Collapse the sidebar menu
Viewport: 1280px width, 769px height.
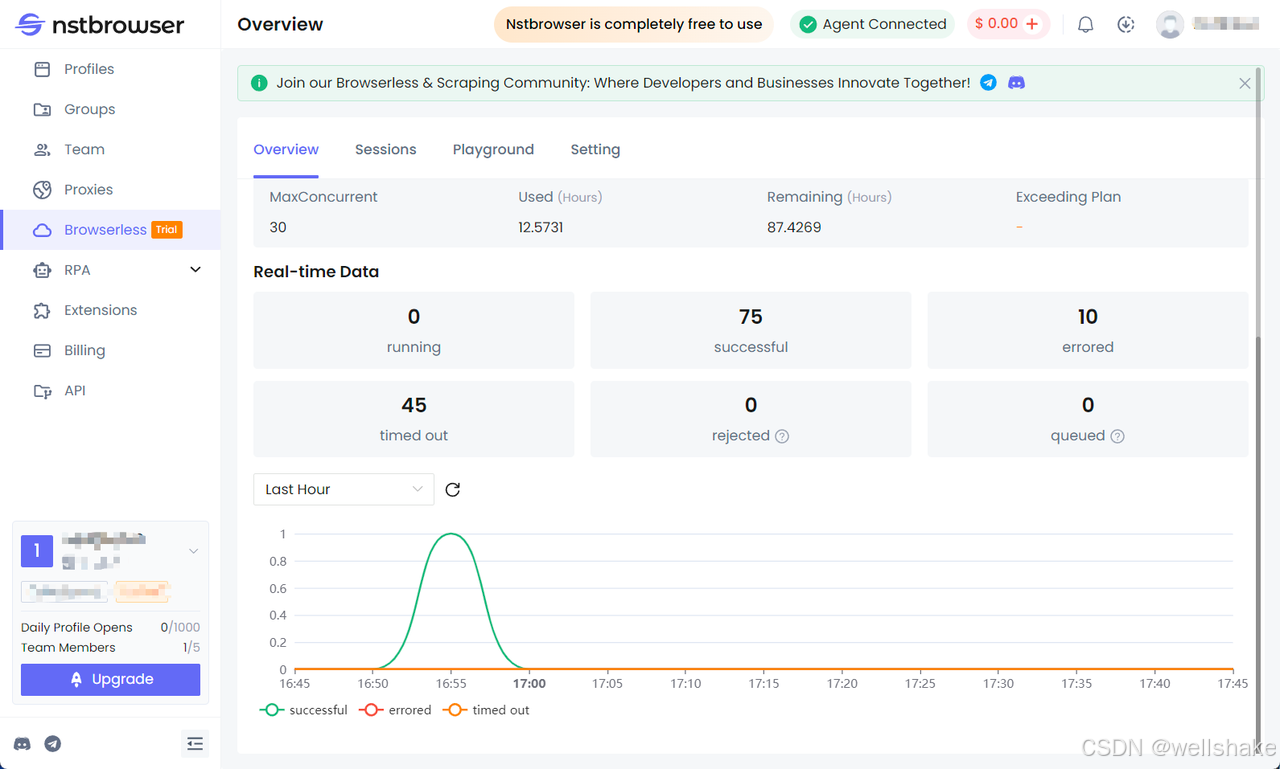[x=195, y=743]
